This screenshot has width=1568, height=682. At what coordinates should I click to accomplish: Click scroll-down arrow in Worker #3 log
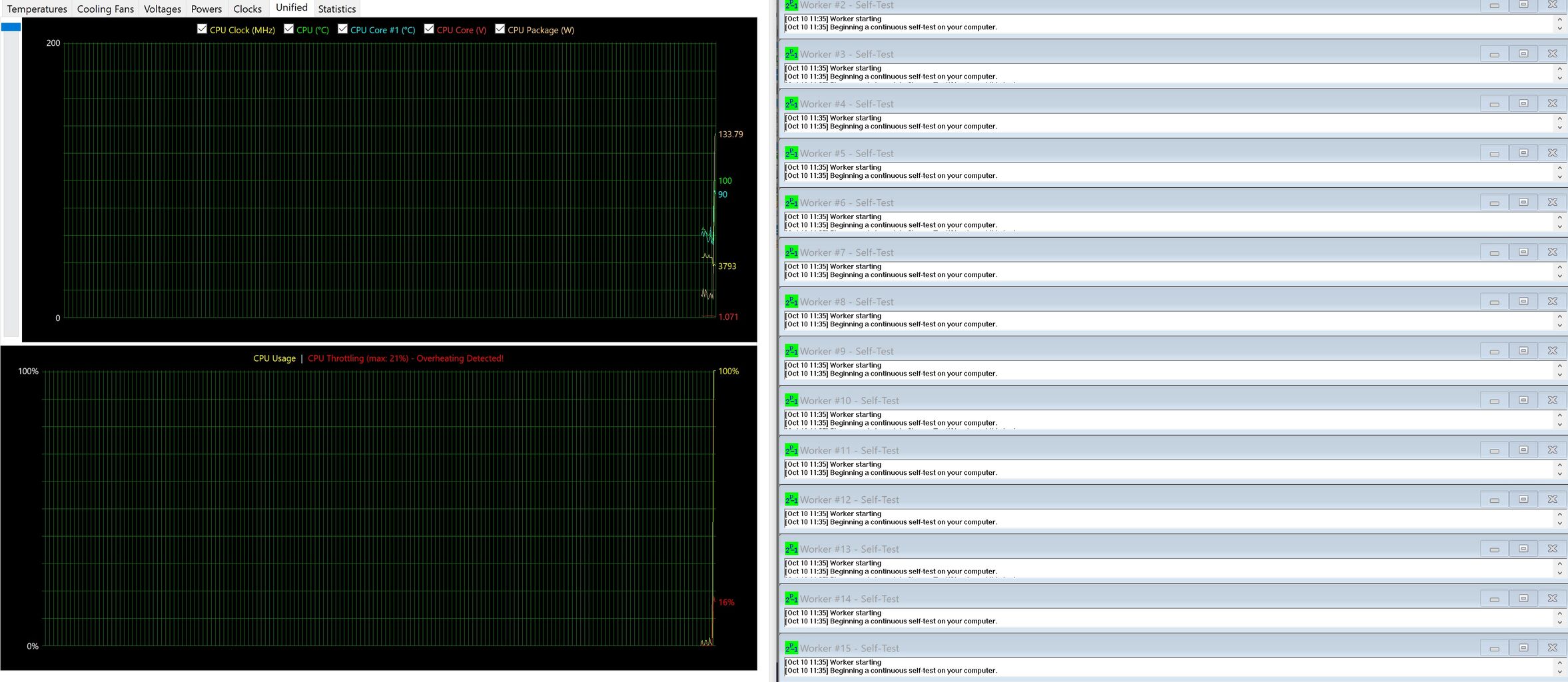[1559, 78]
